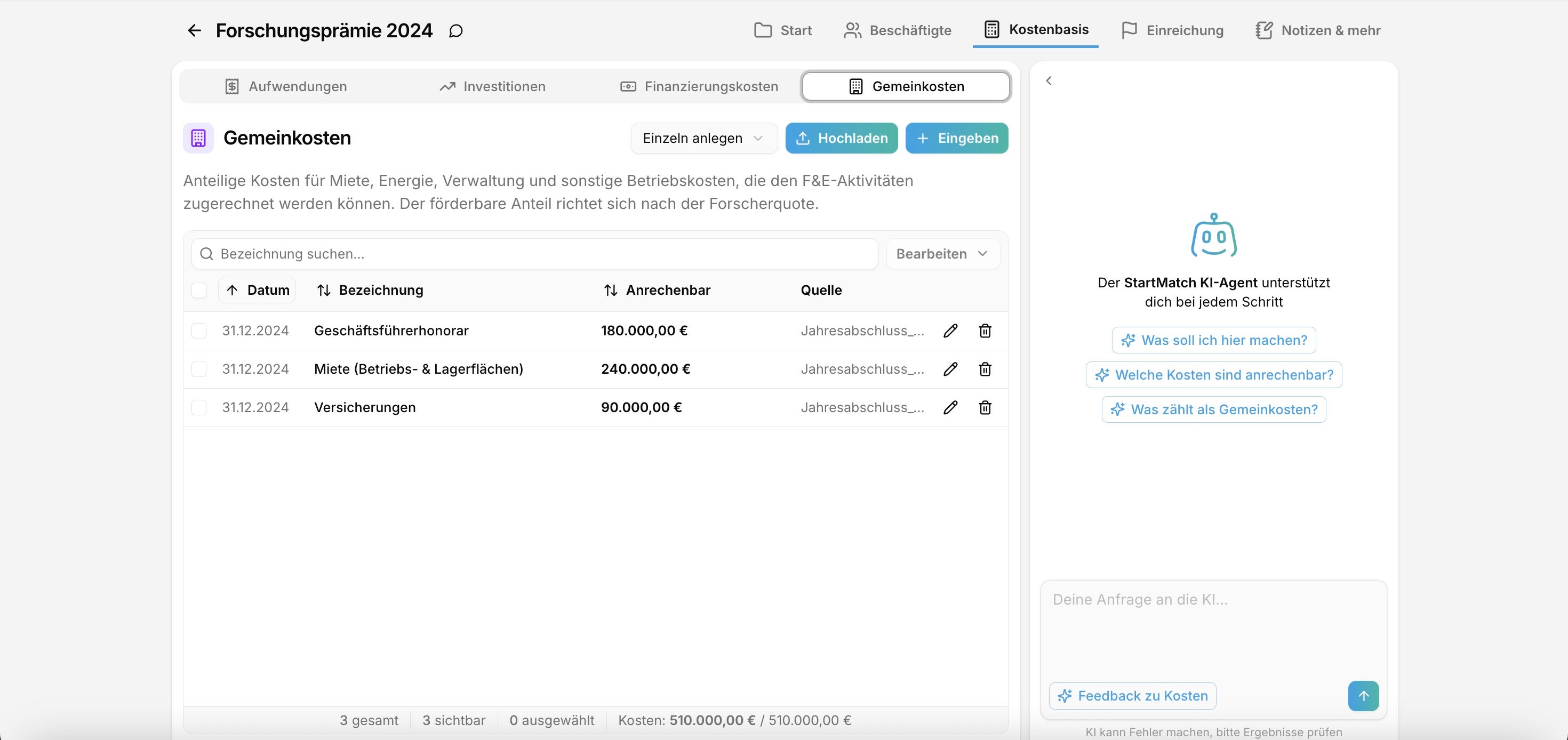Open the Einreichung tab

coord(1172,30)
